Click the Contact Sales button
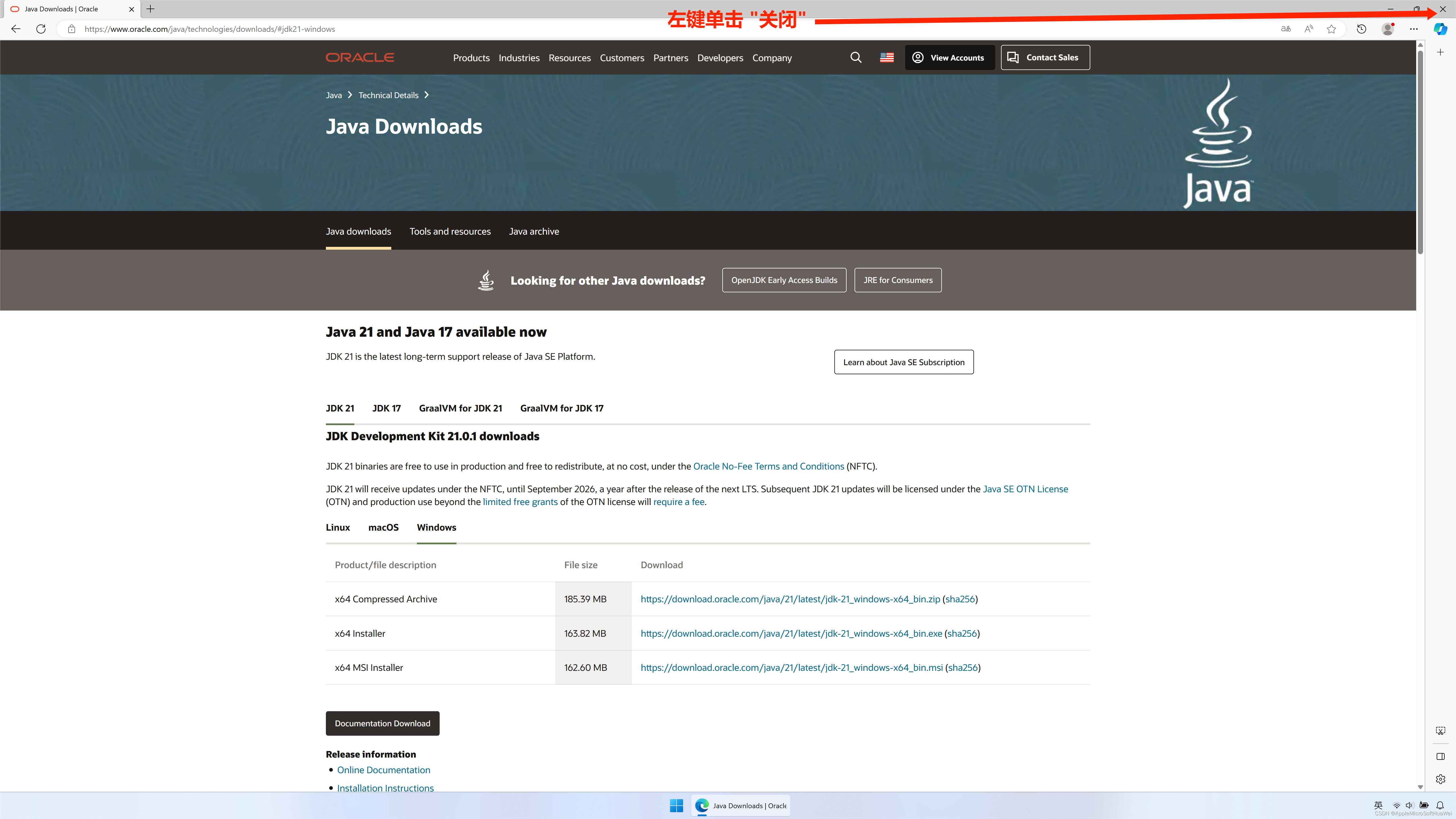Screen dimensions: 1456x819 click(1045, 58)
